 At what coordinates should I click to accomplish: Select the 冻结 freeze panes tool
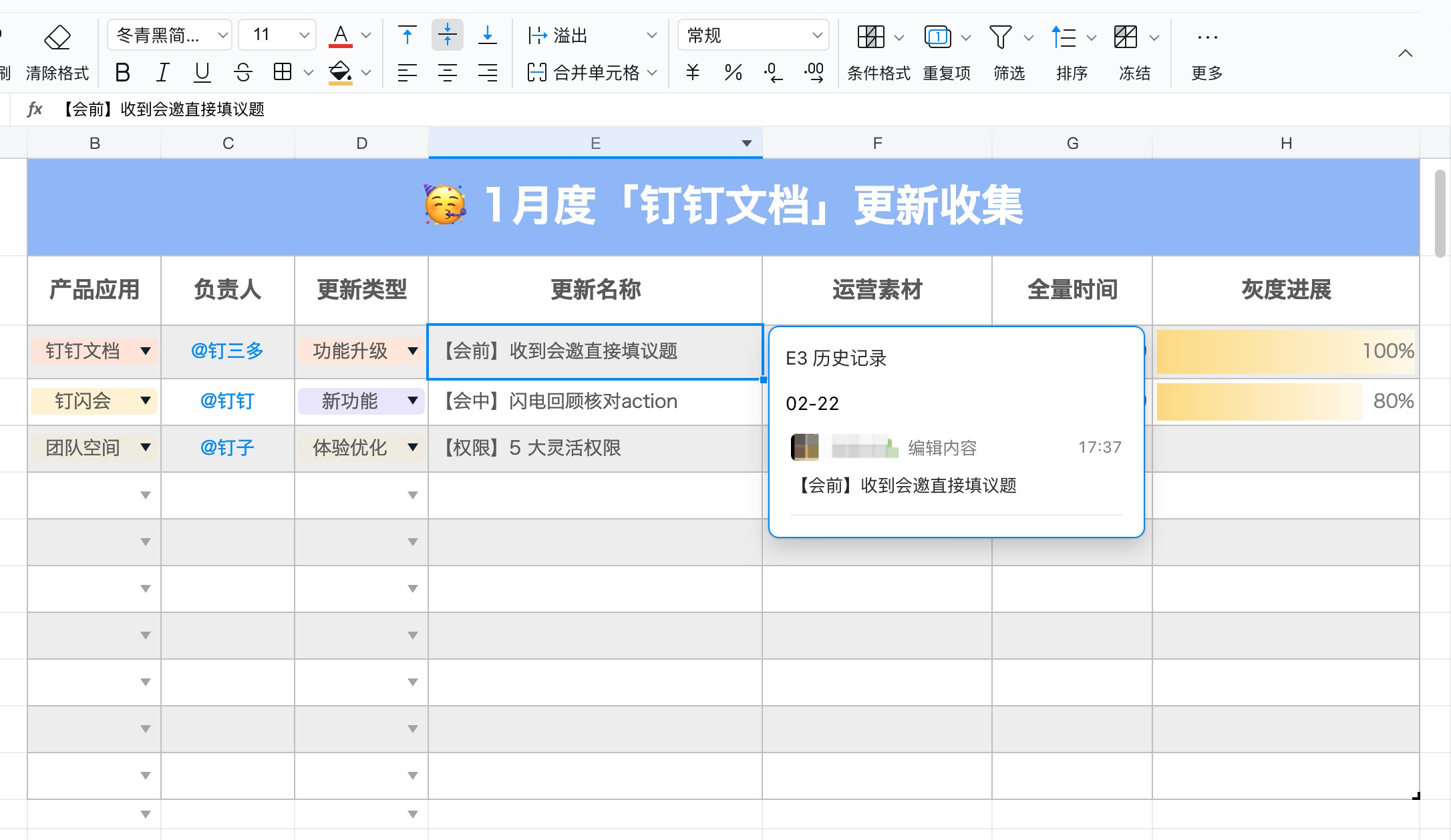point(1127,37)
